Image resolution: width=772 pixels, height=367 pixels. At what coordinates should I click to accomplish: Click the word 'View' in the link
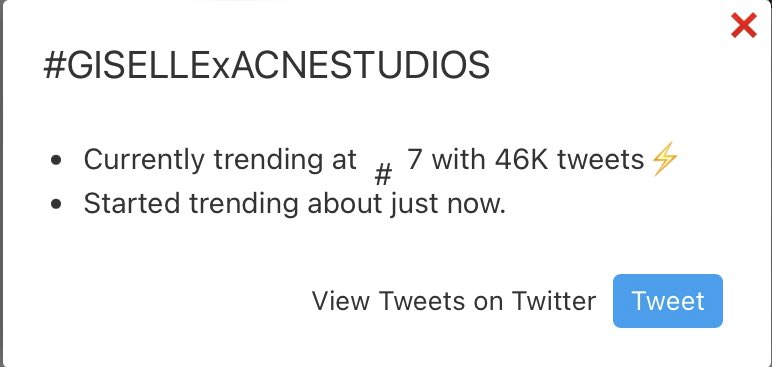coord(341,301)
